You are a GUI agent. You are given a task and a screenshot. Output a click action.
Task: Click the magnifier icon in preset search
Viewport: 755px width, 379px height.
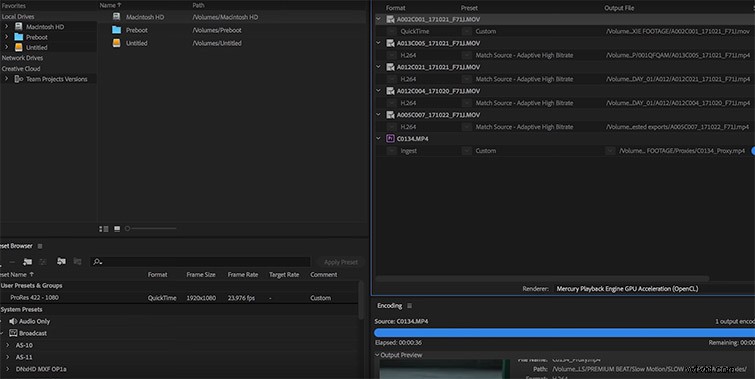tap(97, 261)
